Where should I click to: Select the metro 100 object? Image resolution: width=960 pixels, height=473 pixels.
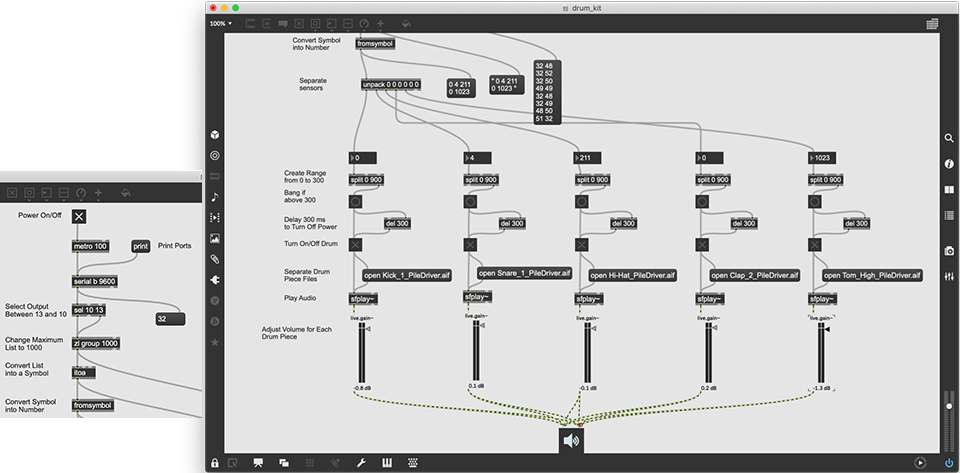pyautogui.click(x=91, y=246)
